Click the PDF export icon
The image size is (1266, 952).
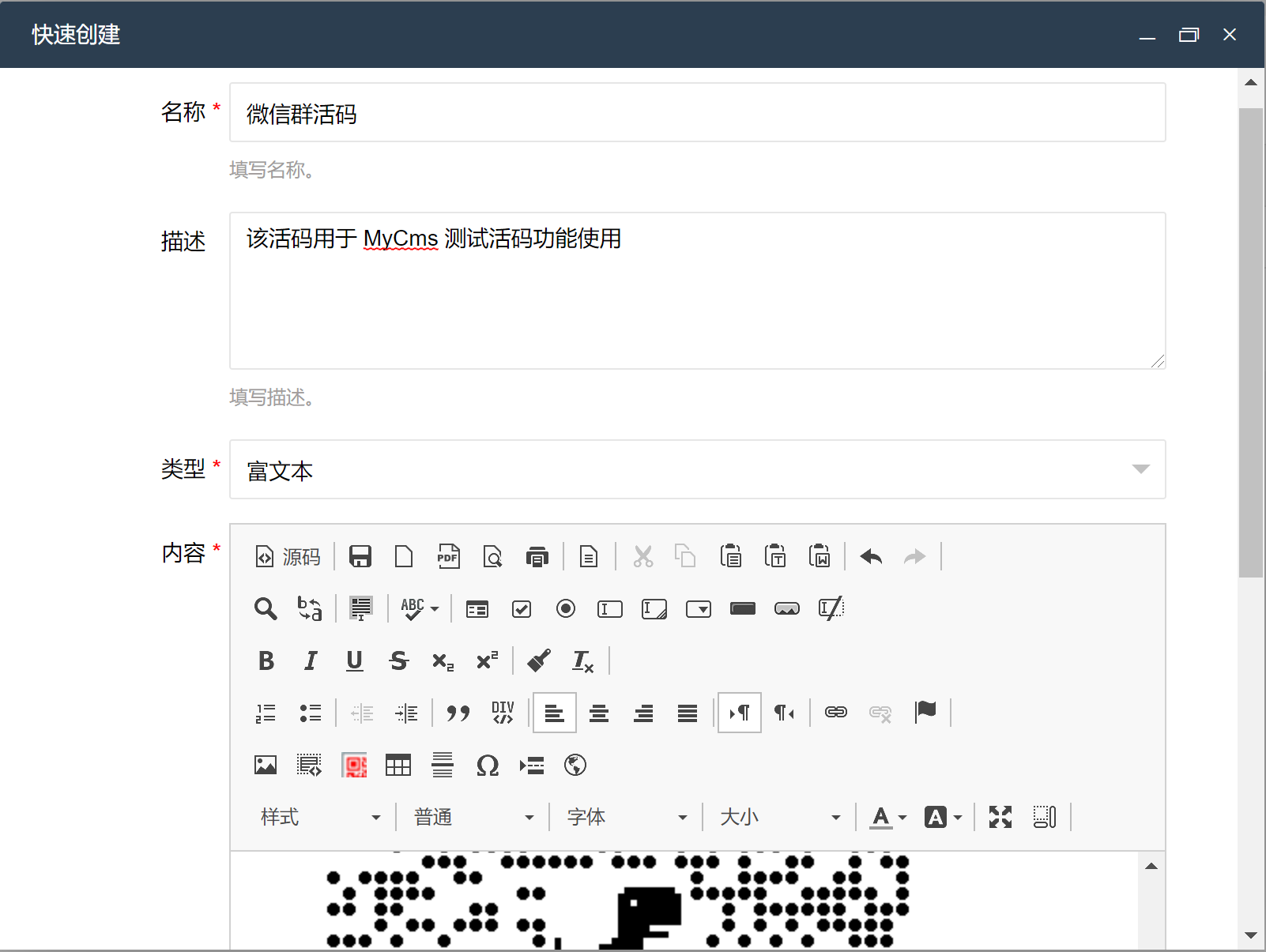(448, 557)
